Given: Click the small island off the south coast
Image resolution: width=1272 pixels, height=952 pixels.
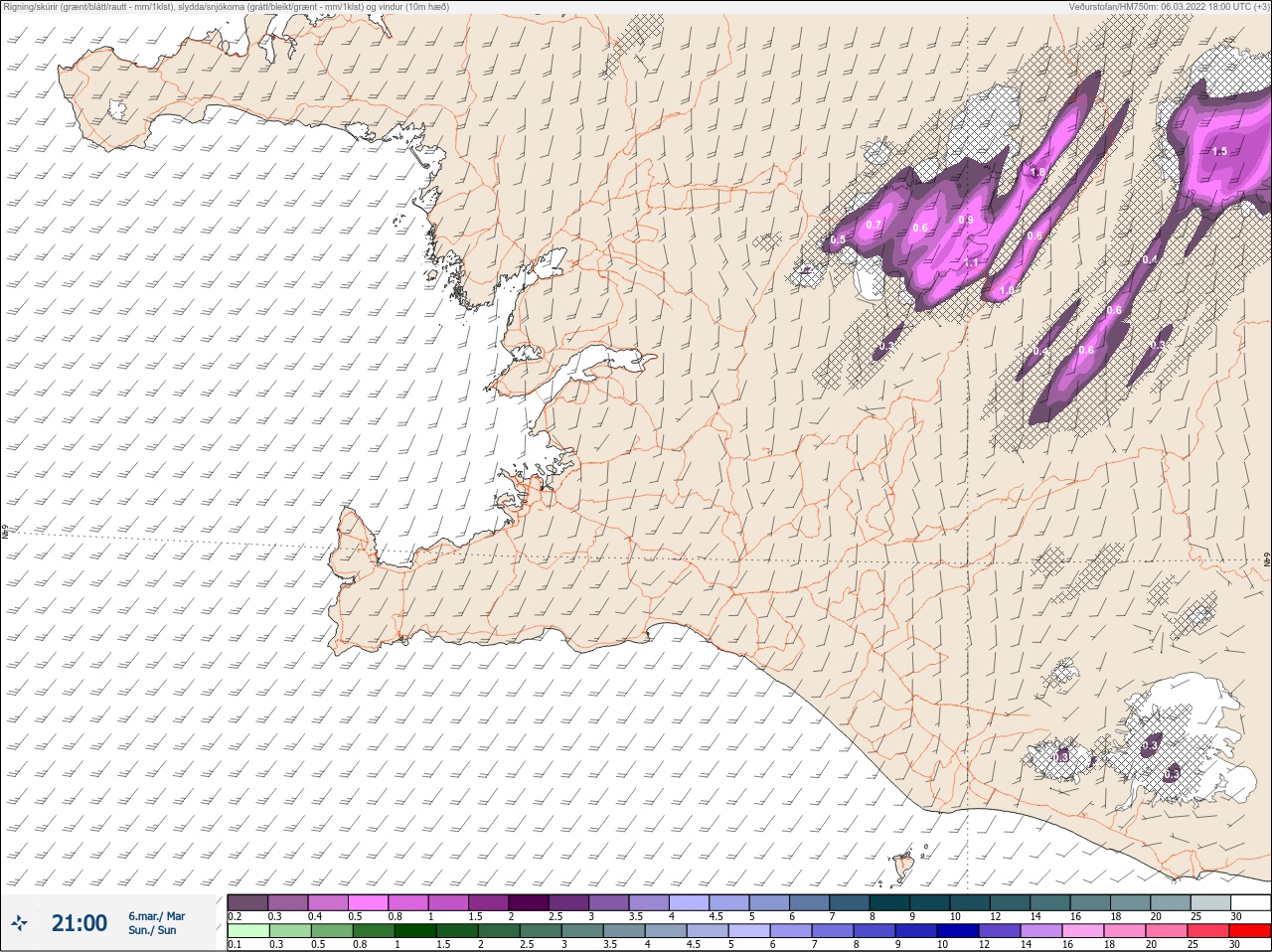Looking at the screenshot, I should click(904, 868).
